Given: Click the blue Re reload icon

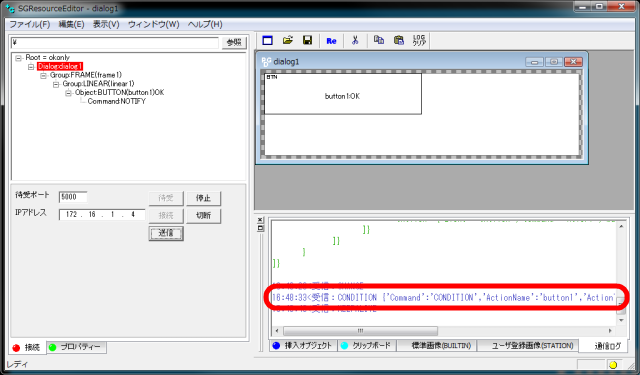Looking at the screenshot, I should (x=331, y=41).
